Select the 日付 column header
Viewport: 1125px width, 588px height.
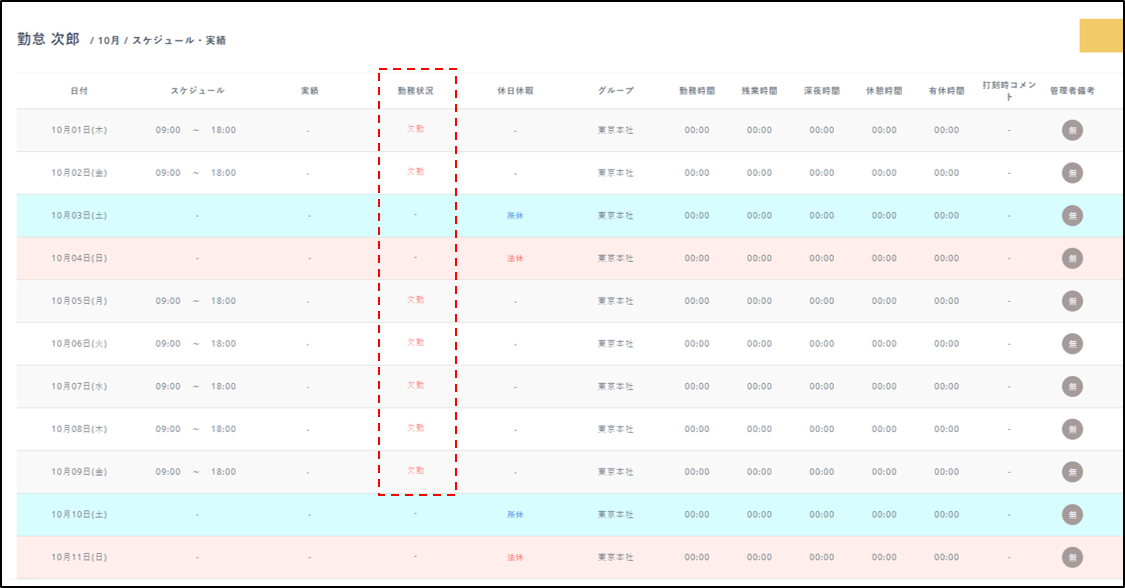[79, 90]
